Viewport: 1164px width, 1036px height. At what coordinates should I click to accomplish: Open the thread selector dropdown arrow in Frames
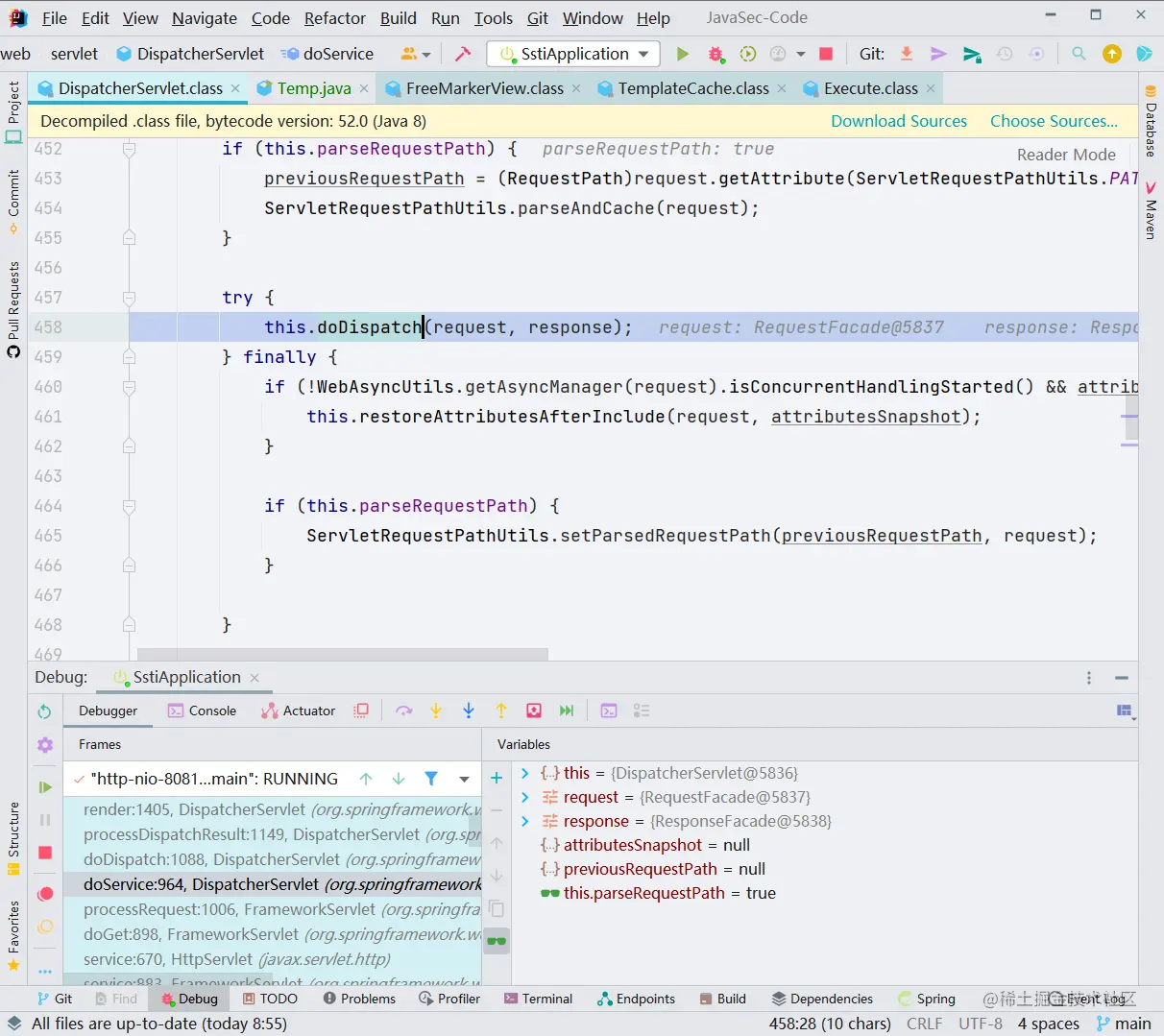click(464, 779)
